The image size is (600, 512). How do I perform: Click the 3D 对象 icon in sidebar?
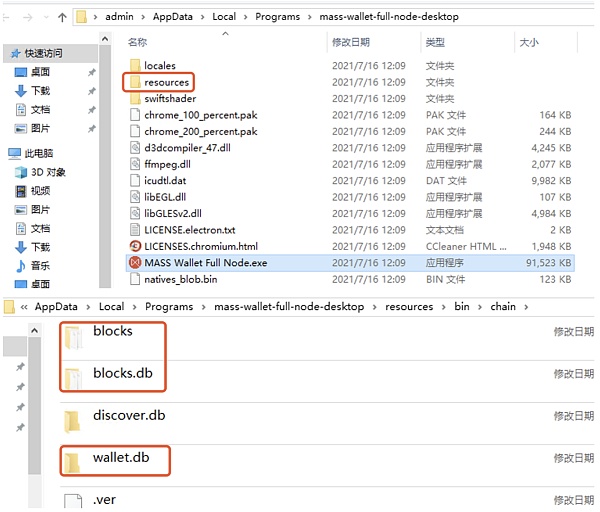point(21,172)
